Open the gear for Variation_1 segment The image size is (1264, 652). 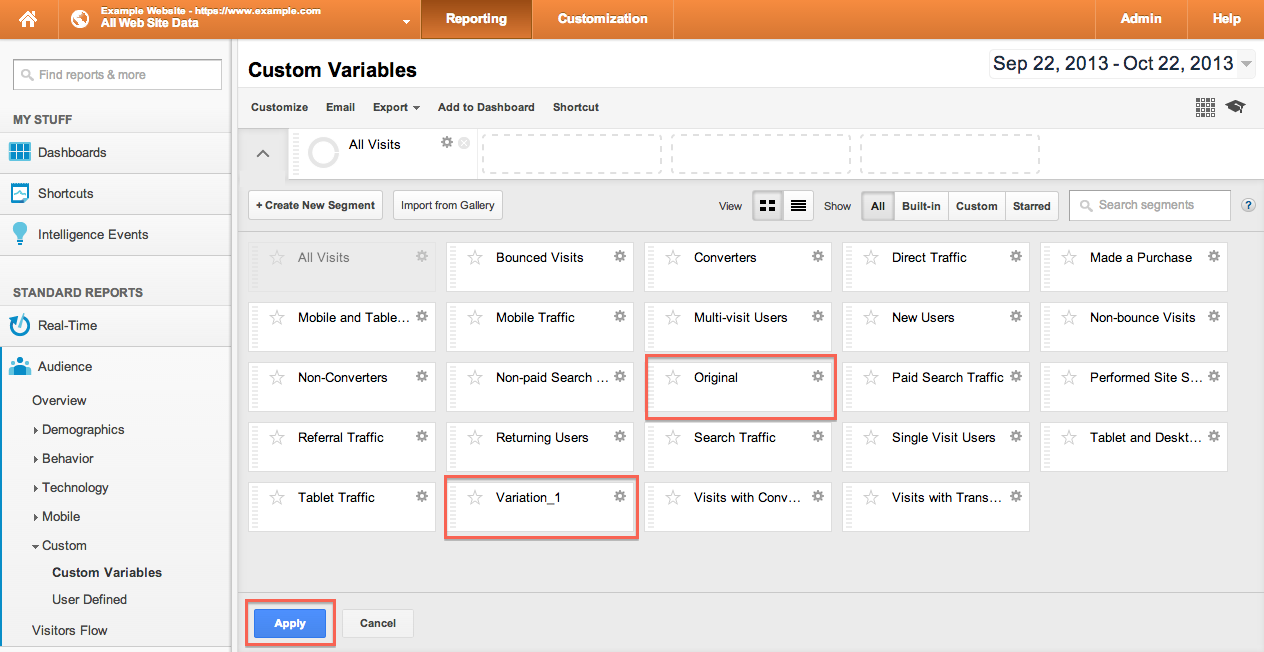tap(620, 497)
